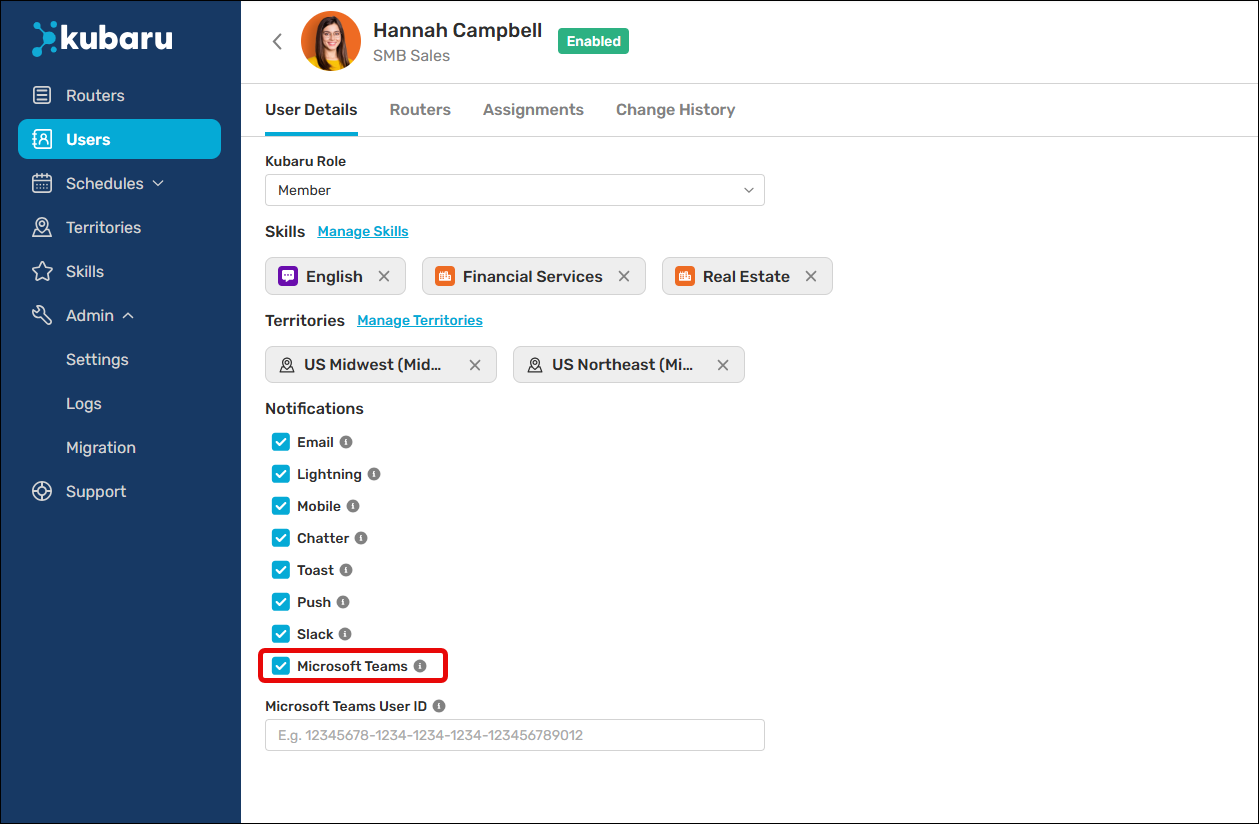
Task: Remove US Midwest territory chip
Action: click(x=475, y=365)
